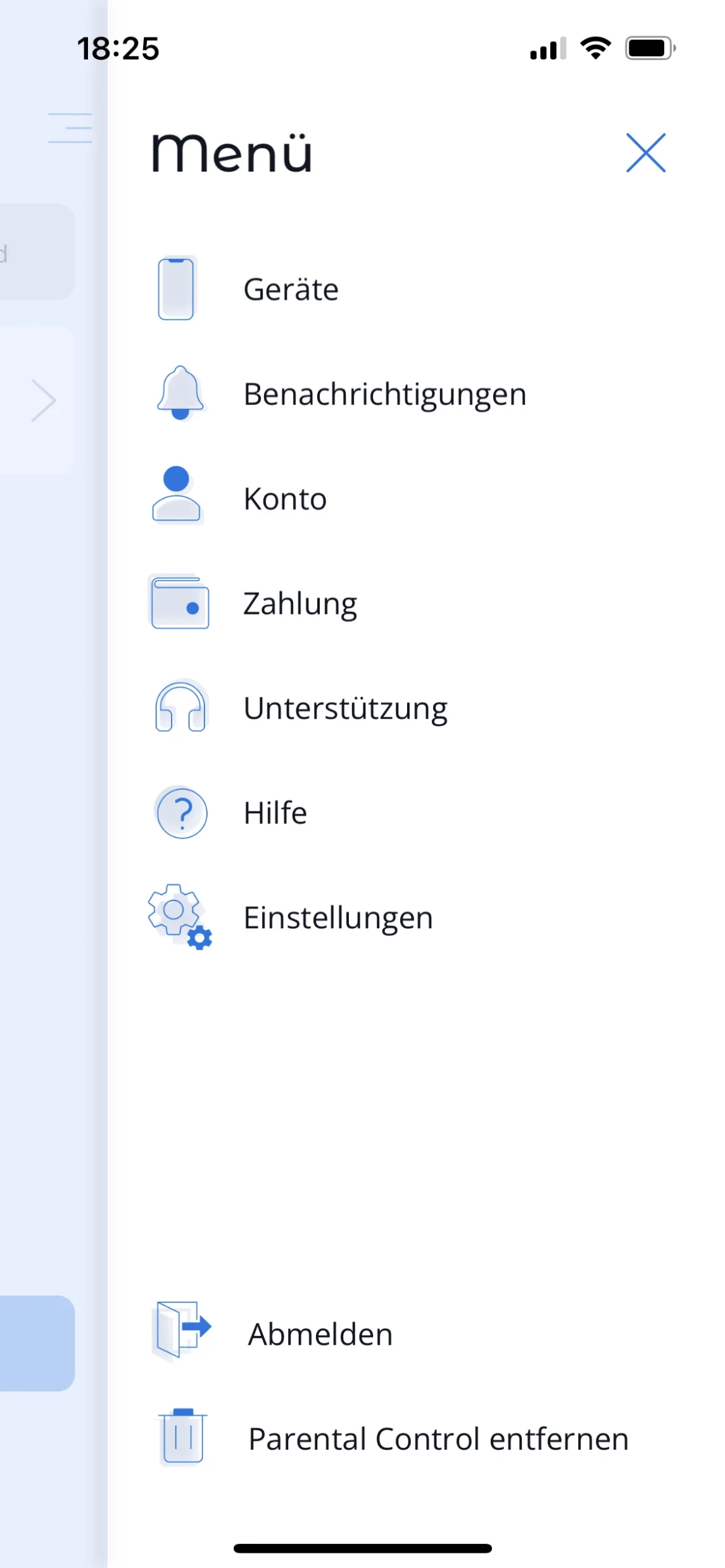Image resolution: width=725 pixels, height=1568 pixels.
Task: Tap the question mark Hilfe icon
Action: [x=182, y=813]
